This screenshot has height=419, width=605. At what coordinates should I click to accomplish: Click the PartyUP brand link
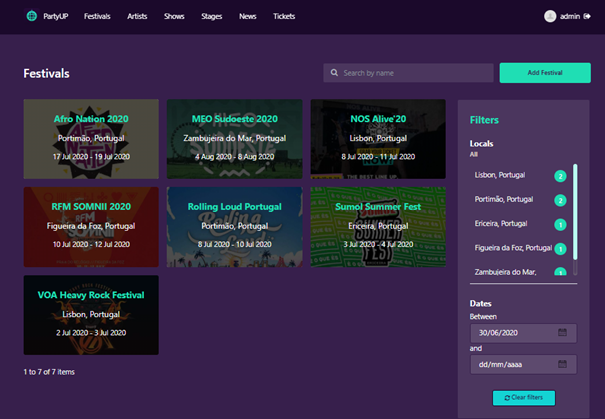[56, 16]
